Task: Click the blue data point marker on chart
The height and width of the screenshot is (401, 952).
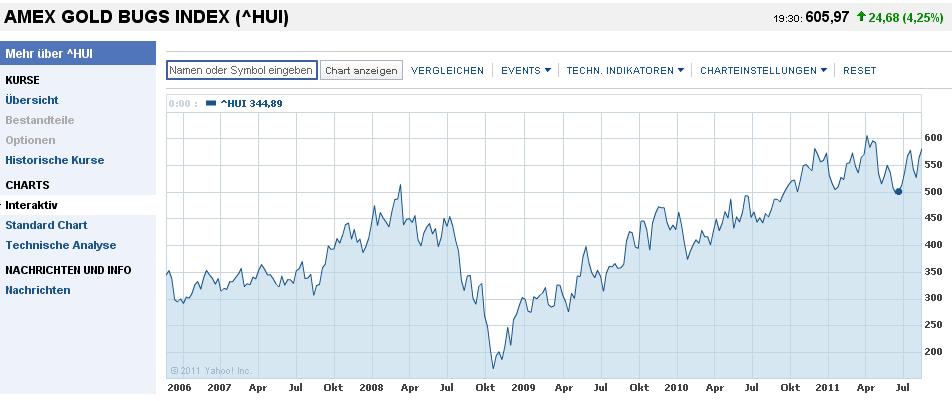Action: [898, 191]
